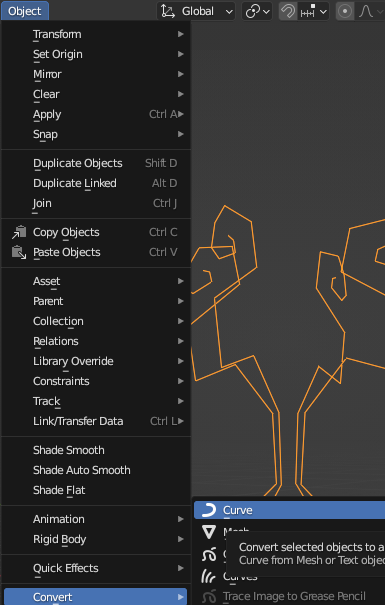
Task: Expand the Parent submenu arrow
Action: pyautogui.click(x=181, y=301)
